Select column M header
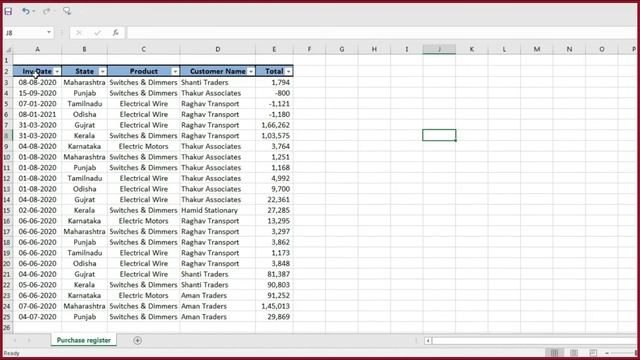Screen dimensions: 640x360 pyautogui.click(x=537, y=49)
